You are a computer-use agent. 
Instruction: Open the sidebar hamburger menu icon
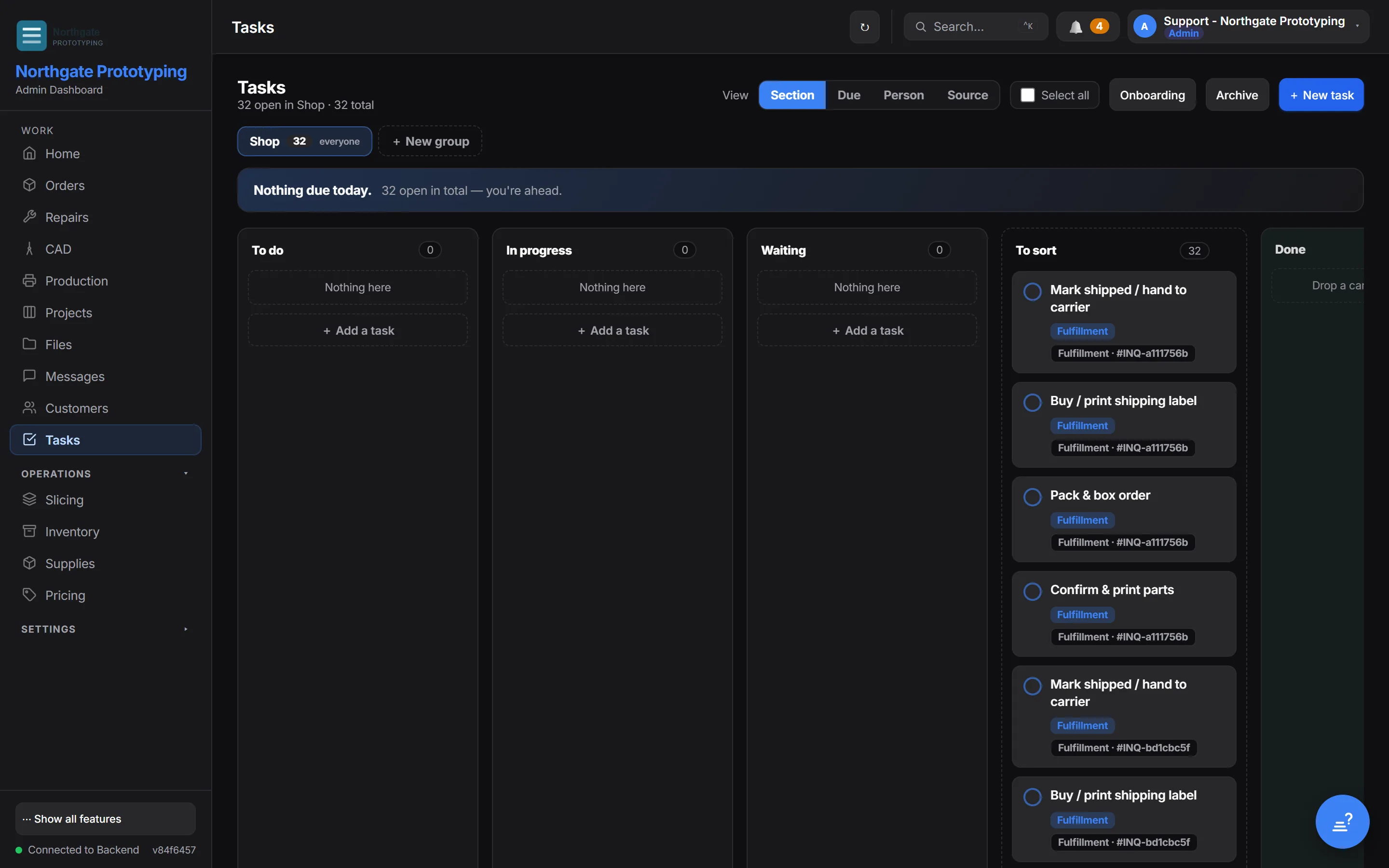coord(31,36)
